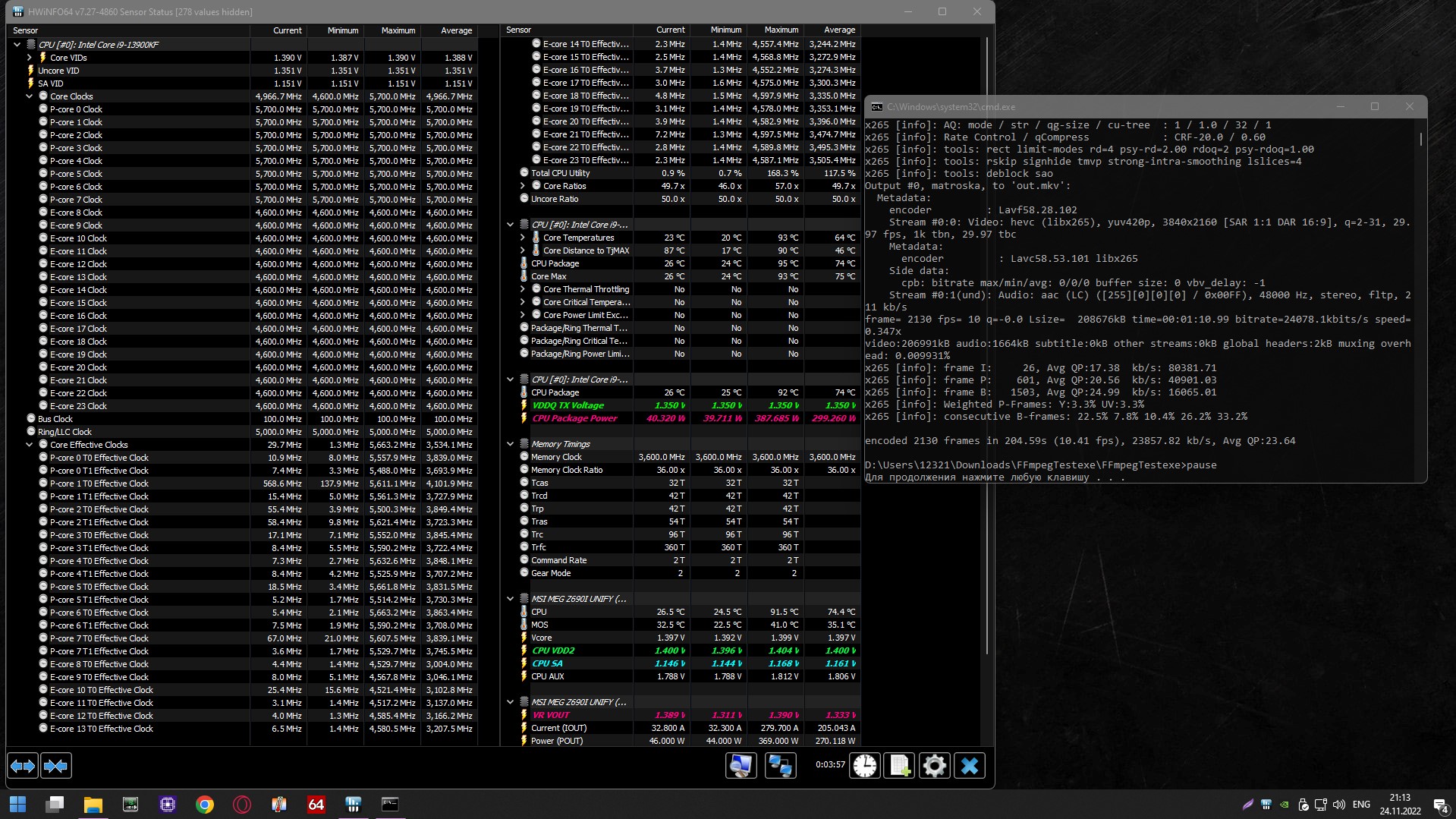This screenshot has width=1456, height=819.
Task: Select the Ring/LLC Clock row
Action: (250, 432)
